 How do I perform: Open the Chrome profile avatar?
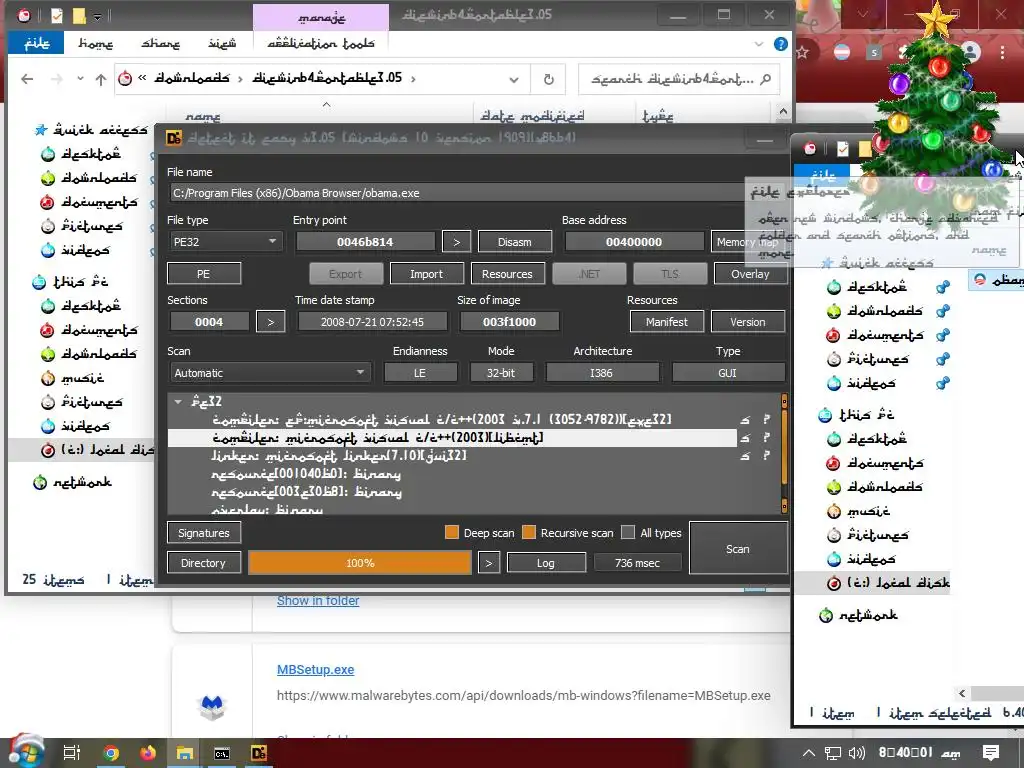pyautogui.click(x=970, y=52)
